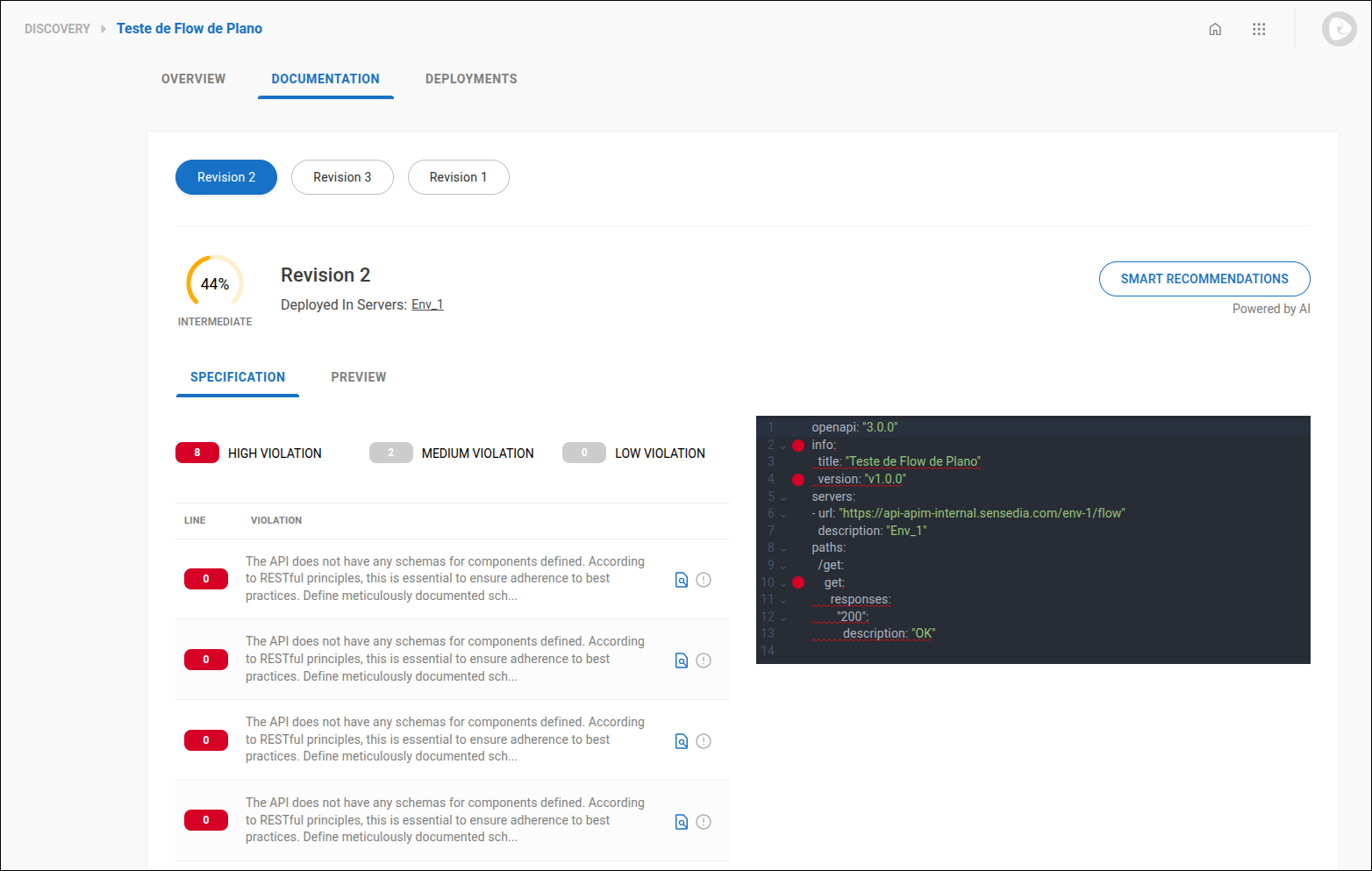Collapse the get block fold arrow on line 10

point(783,582)
